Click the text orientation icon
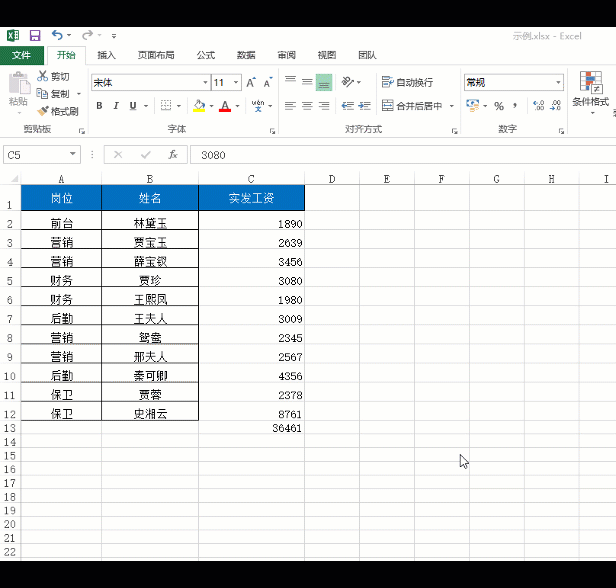The width and height of the screenshot is (616, 588). 348,82
